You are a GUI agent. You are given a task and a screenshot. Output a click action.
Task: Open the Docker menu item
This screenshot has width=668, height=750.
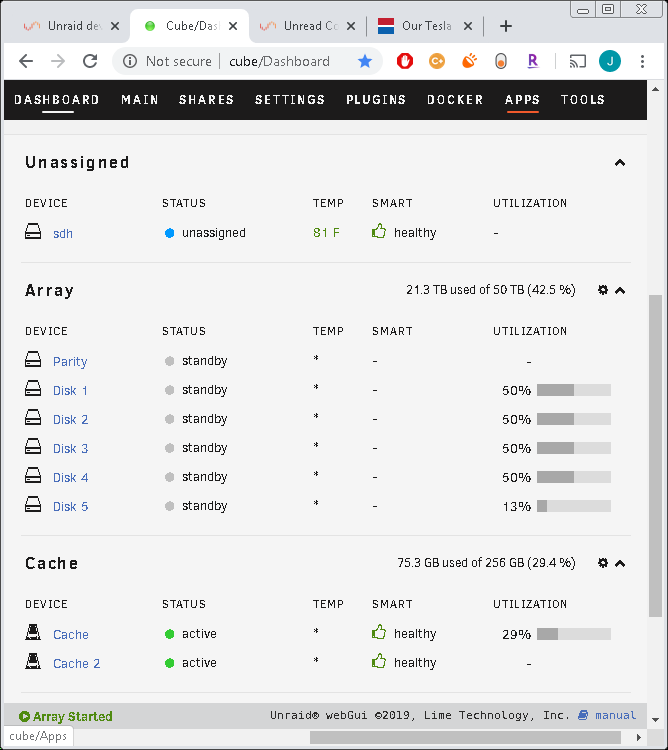click(x=455, y=99)
